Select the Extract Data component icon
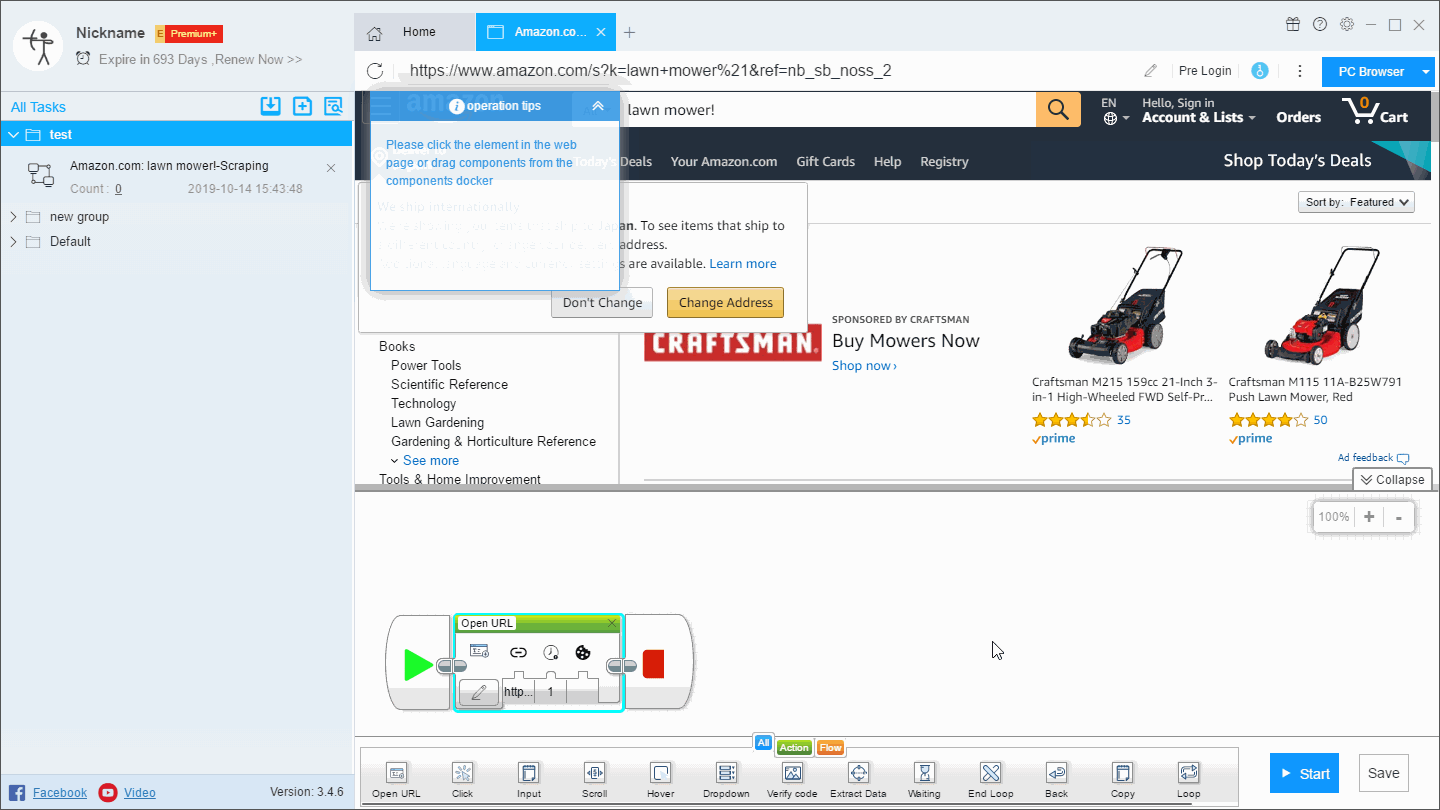Screen dimensions: 1440x810 pyautogui.click(x=857, y=773)
